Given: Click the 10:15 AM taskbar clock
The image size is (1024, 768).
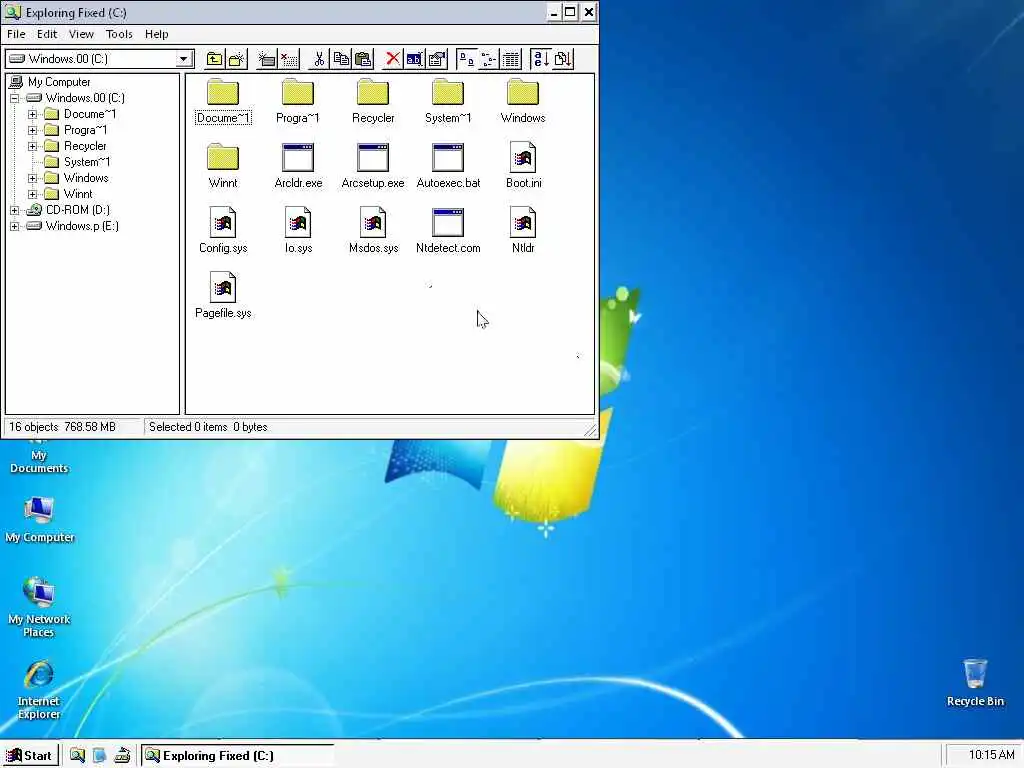Looking at the screenshot, I should click(x=991, y=755).
